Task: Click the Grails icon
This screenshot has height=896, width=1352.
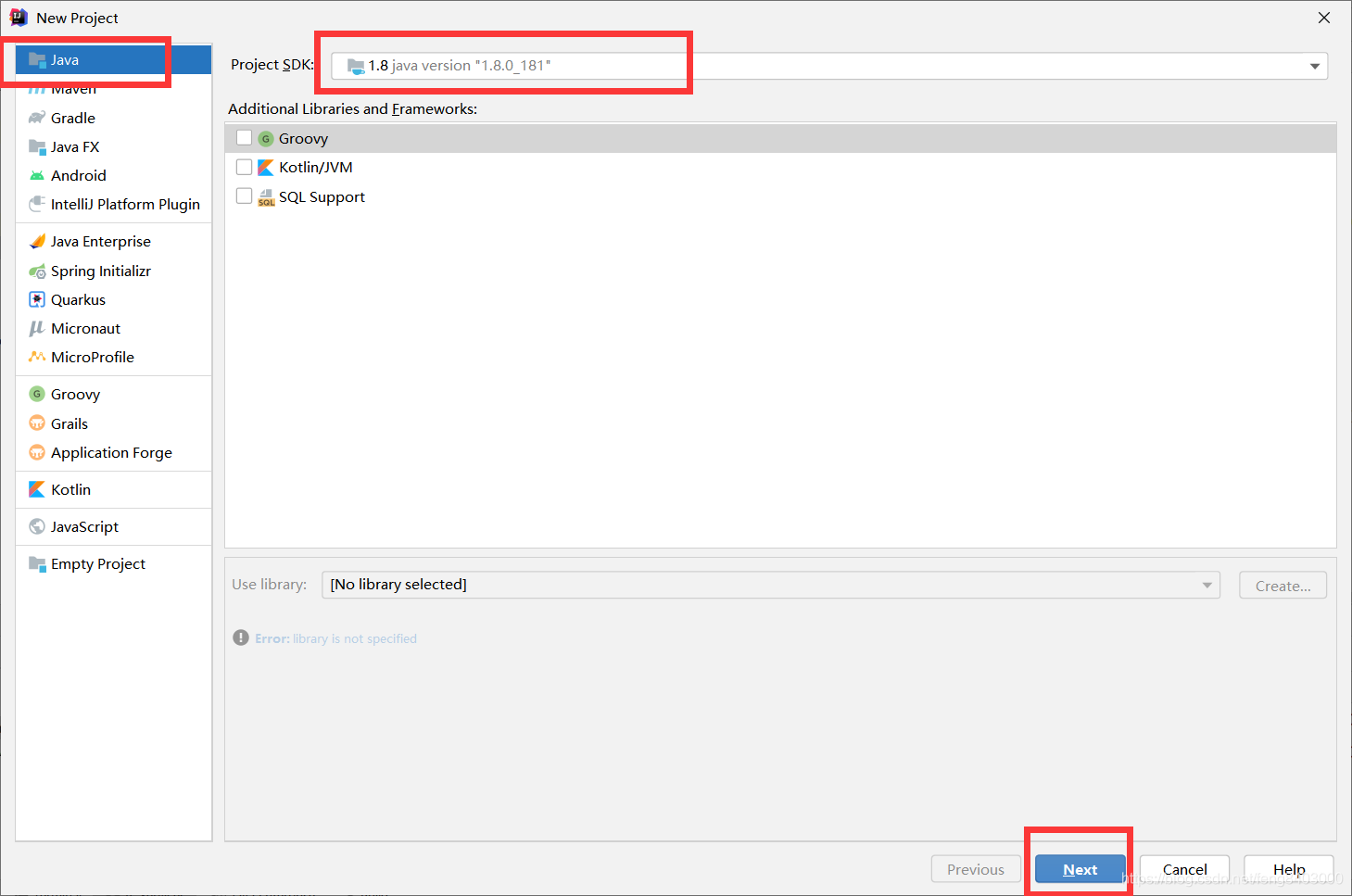Action: [x=37, y=423]
